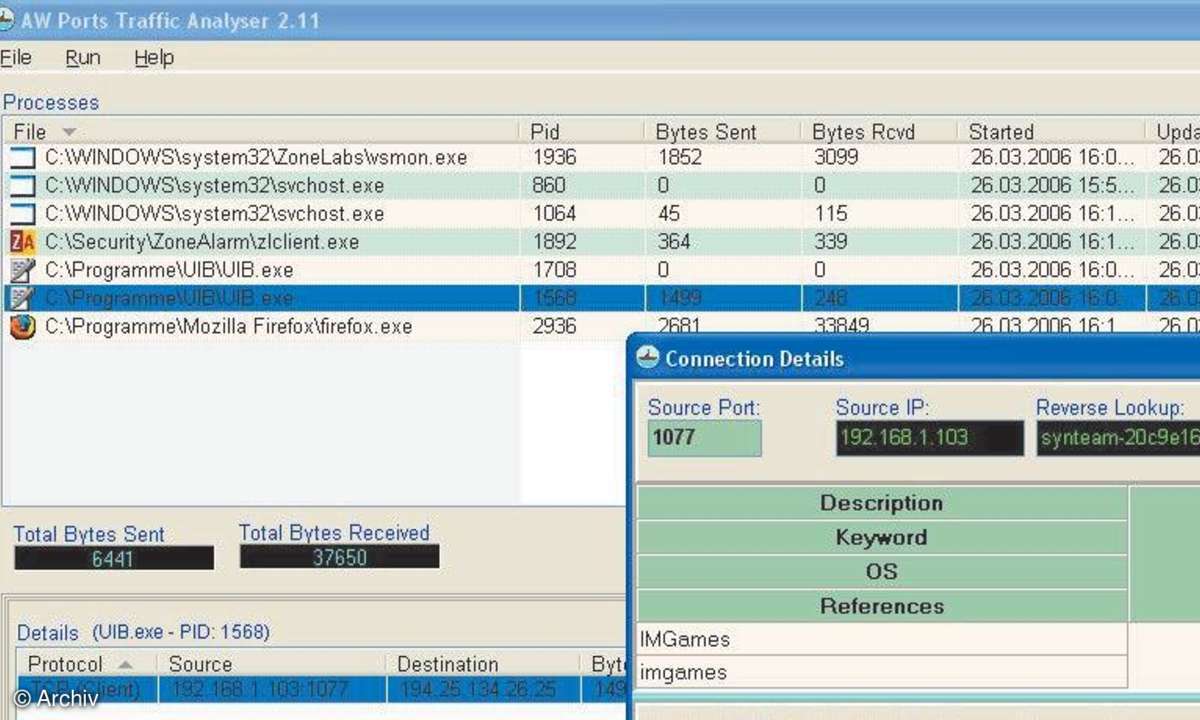Open the Run menu
1200x720 pixels.
tap(83, 58)
